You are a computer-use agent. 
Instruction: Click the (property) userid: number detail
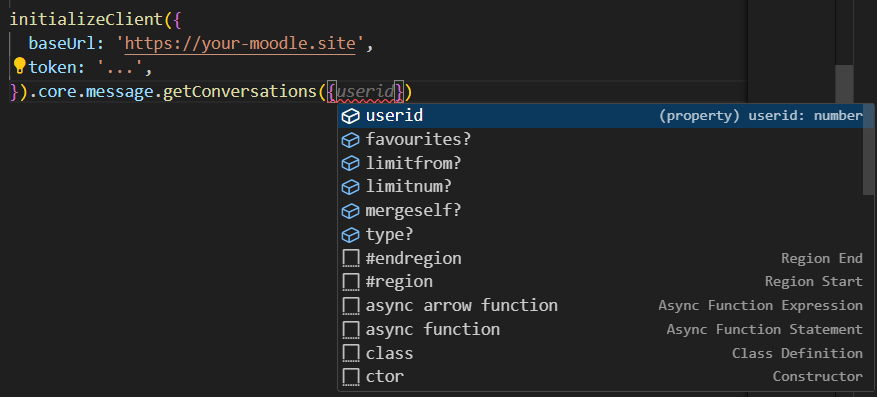click(x=761, y=116)
